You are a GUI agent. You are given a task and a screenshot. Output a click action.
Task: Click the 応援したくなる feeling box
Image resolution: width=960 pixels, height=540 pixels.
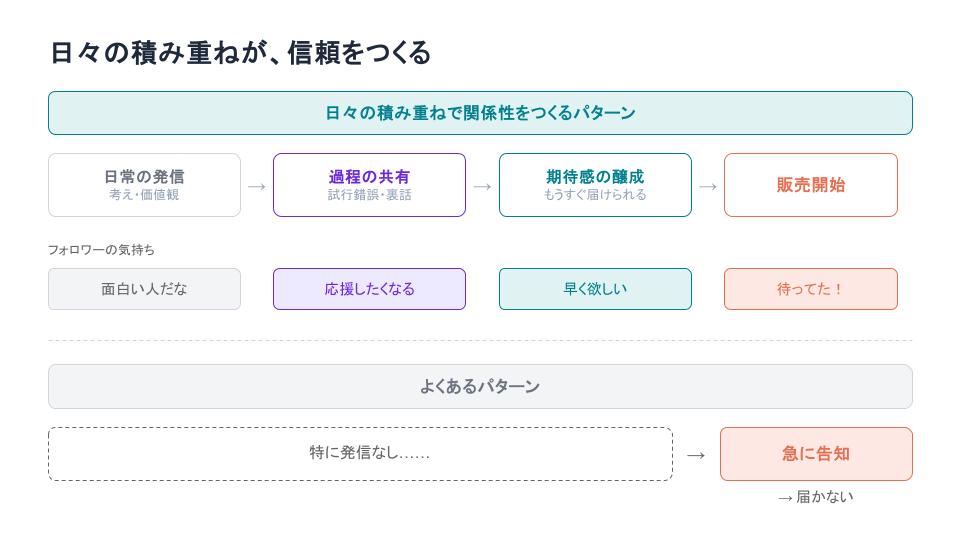click(x=369, y=289)
